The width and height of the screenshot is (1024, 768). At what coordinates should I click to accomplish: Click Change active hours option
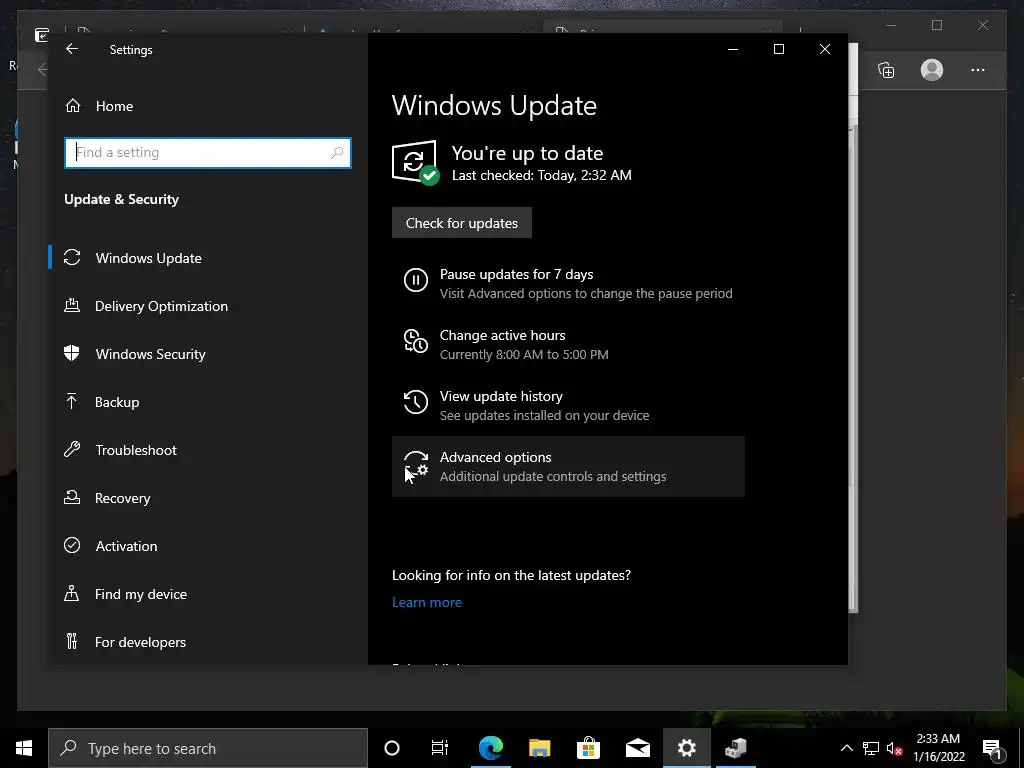pos(568,344)
